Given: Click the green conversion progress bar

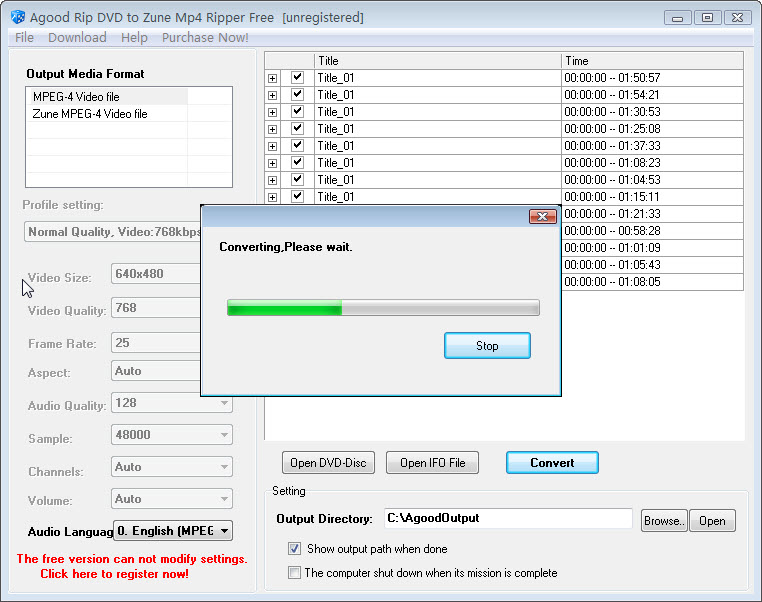Looking at the screenshot, I should pyautogui.click(x=383, y=308).
